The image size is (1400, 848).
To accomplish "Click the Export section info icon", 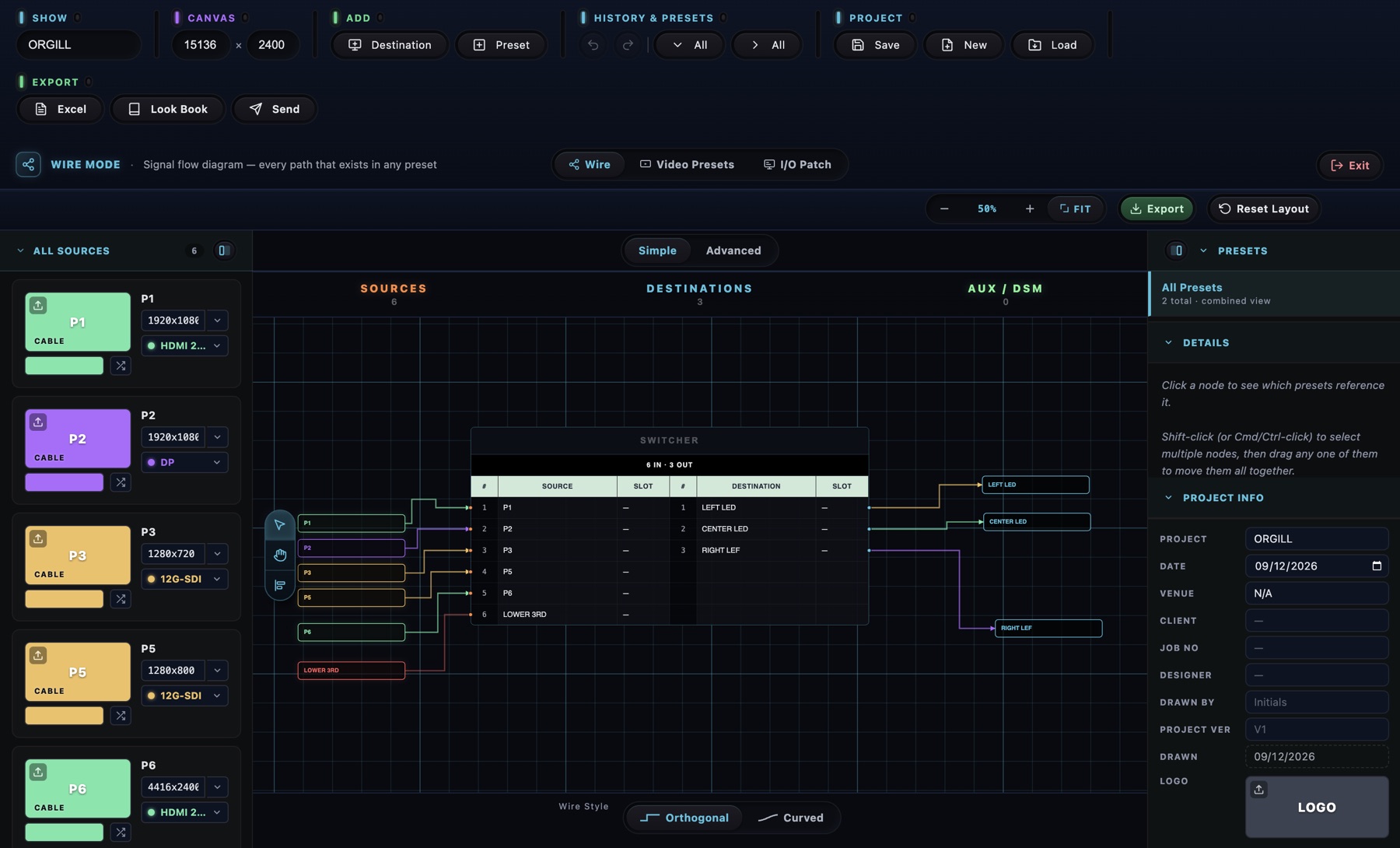I will (x=89, y=82).
